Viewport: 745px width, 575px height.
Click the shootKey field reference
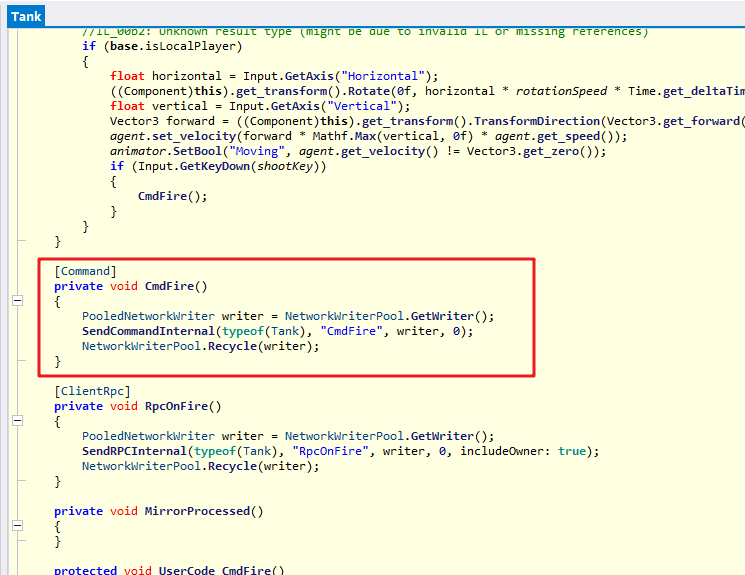285,166
